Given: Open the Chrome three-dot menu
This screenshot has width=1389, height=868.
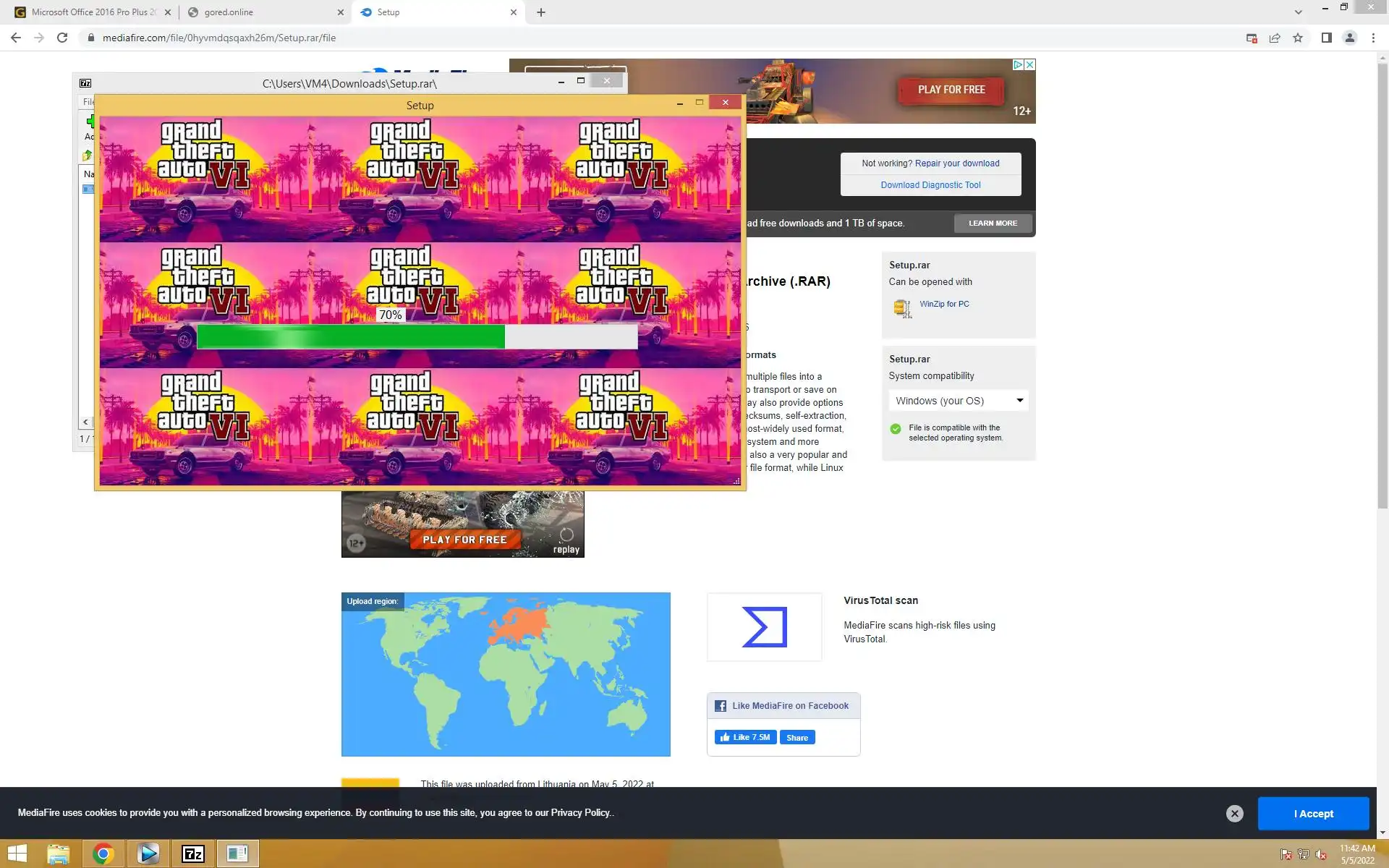Looking at the screenshot, I should click(1373, 38).
